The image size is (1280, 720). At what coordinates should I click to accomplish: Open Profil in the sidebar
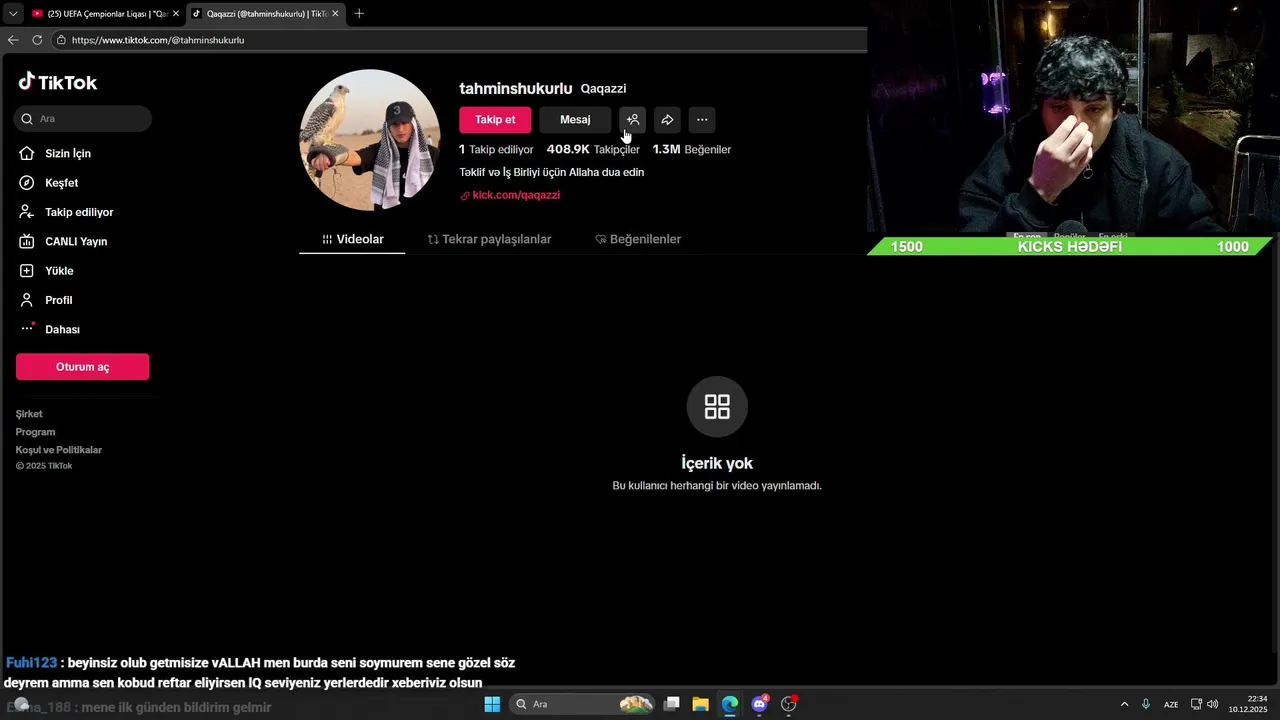point(58,300)
